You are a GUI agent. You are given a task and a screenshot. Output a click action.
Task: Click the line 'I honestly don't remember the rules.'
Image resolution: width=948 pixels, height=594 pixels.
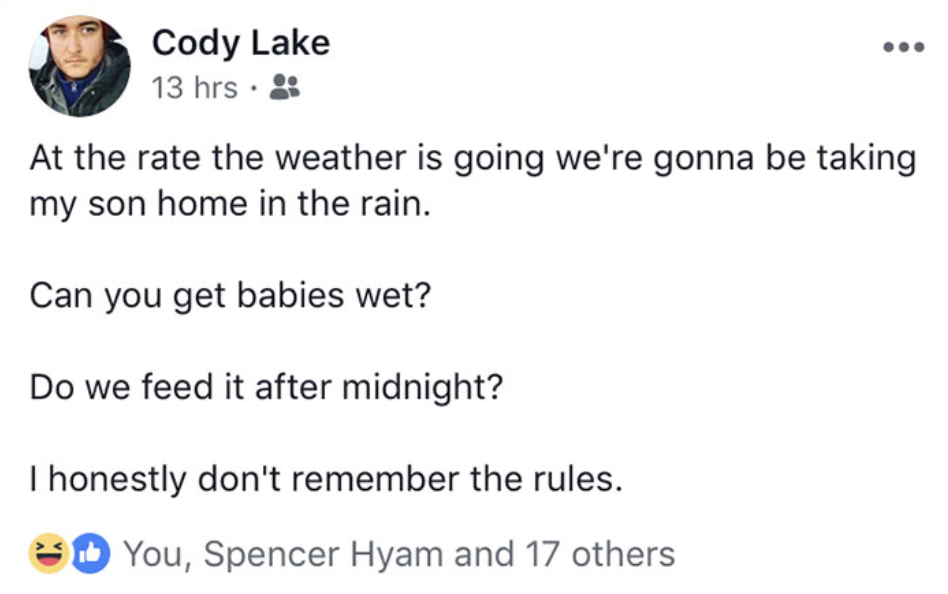point(326,479)
